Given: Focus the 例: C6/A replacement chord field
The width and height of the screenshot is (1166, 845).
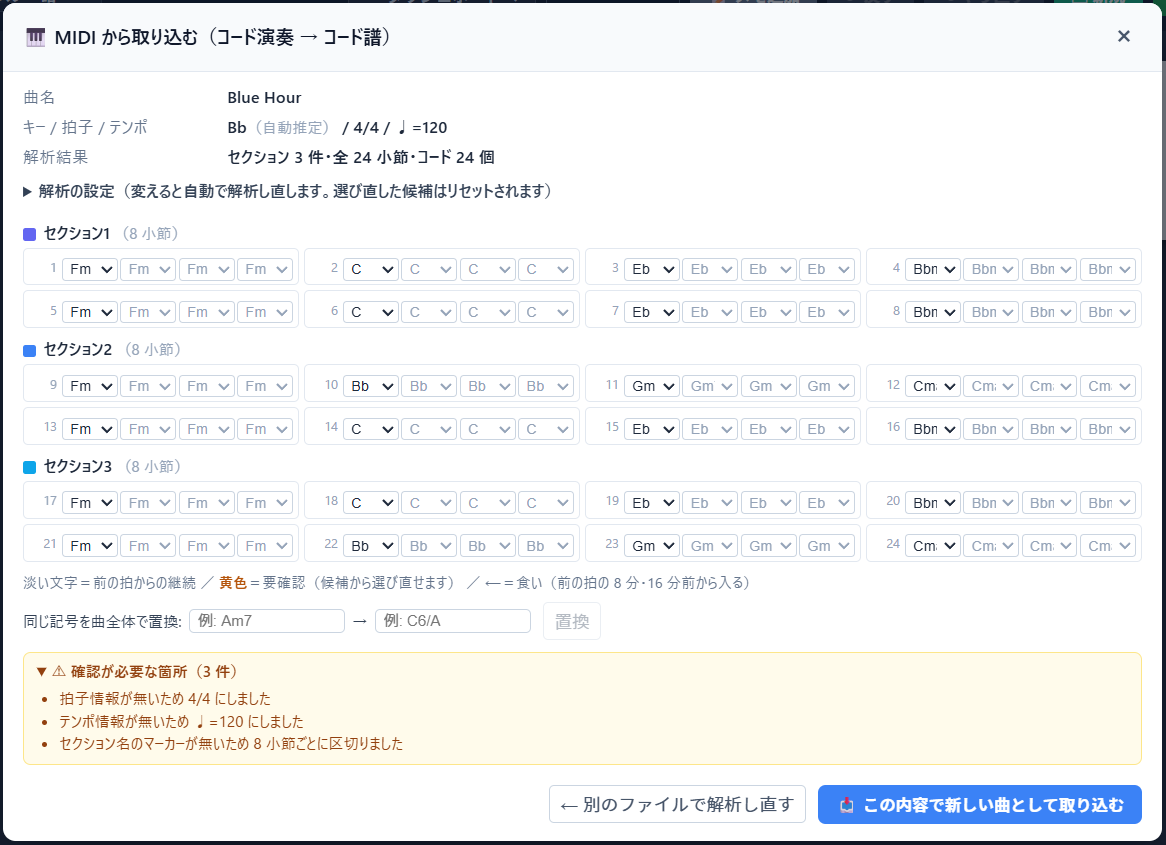Looking at the screenshot, I should 453,621.
